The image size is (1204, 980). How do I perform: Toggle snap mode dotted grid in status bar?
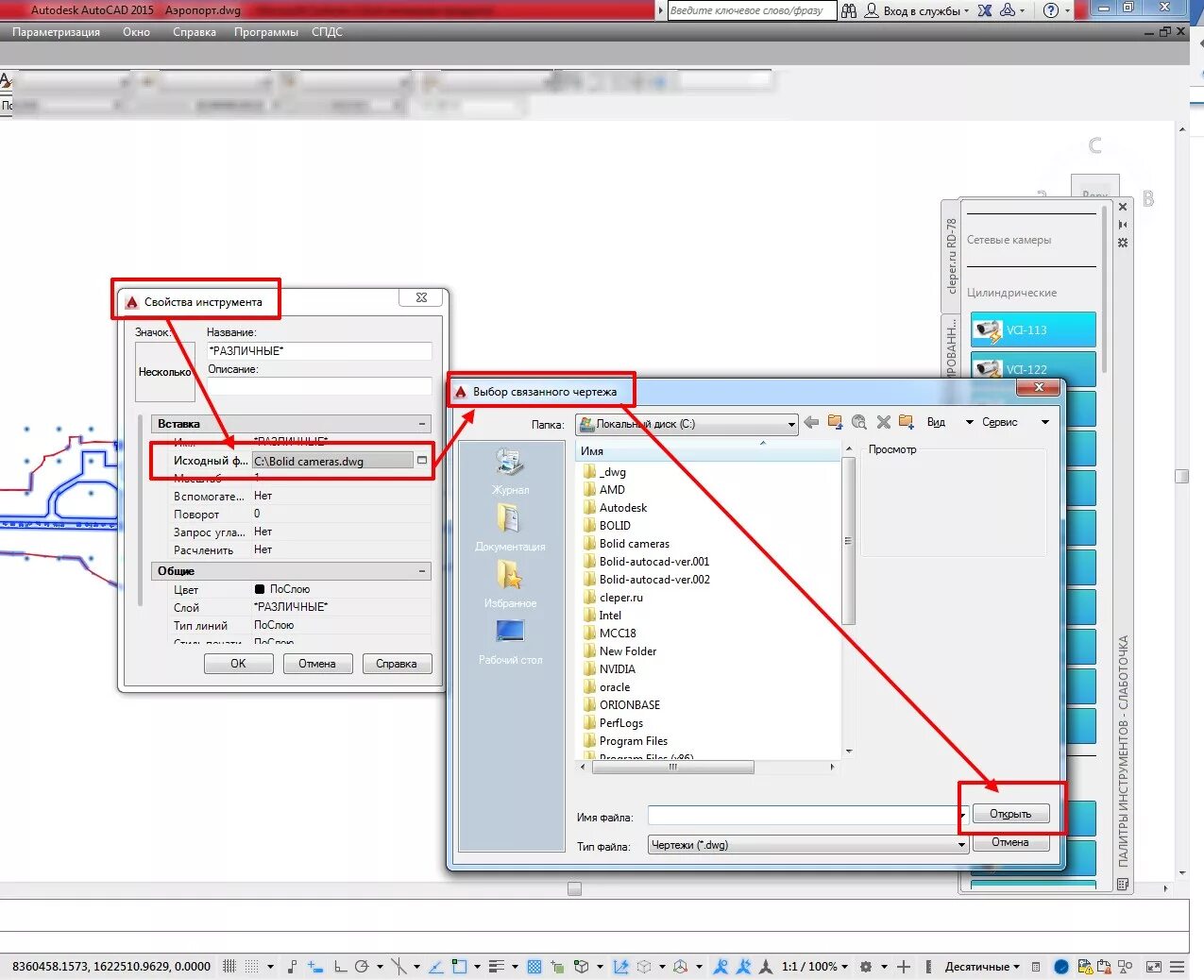point(251,967)
